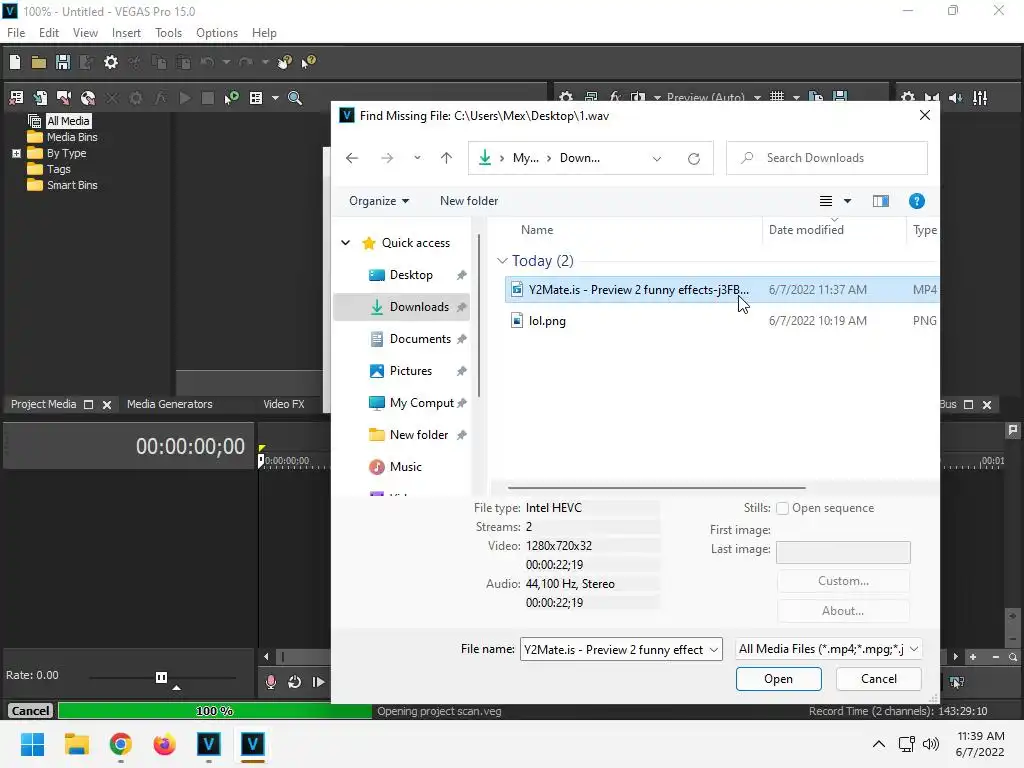The width and height of the screenshot is (1024, 768).
Task: Toggle the preview pane icon in dialog
Action: click(880, 201)
